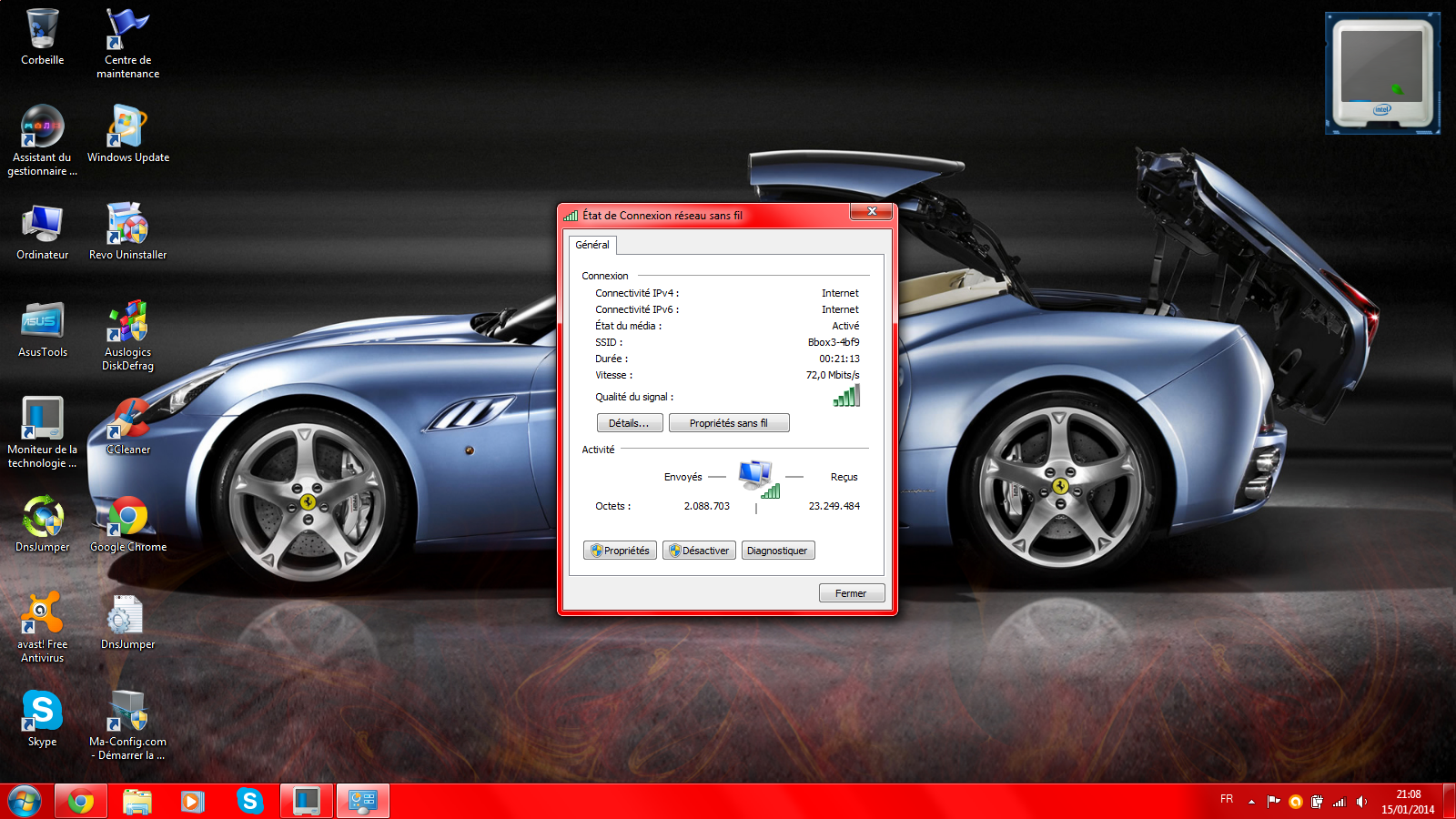This screenshot has width=1456, height=819.
Task: Open Moniteur de la technologie icon
Action: (42, 432)
